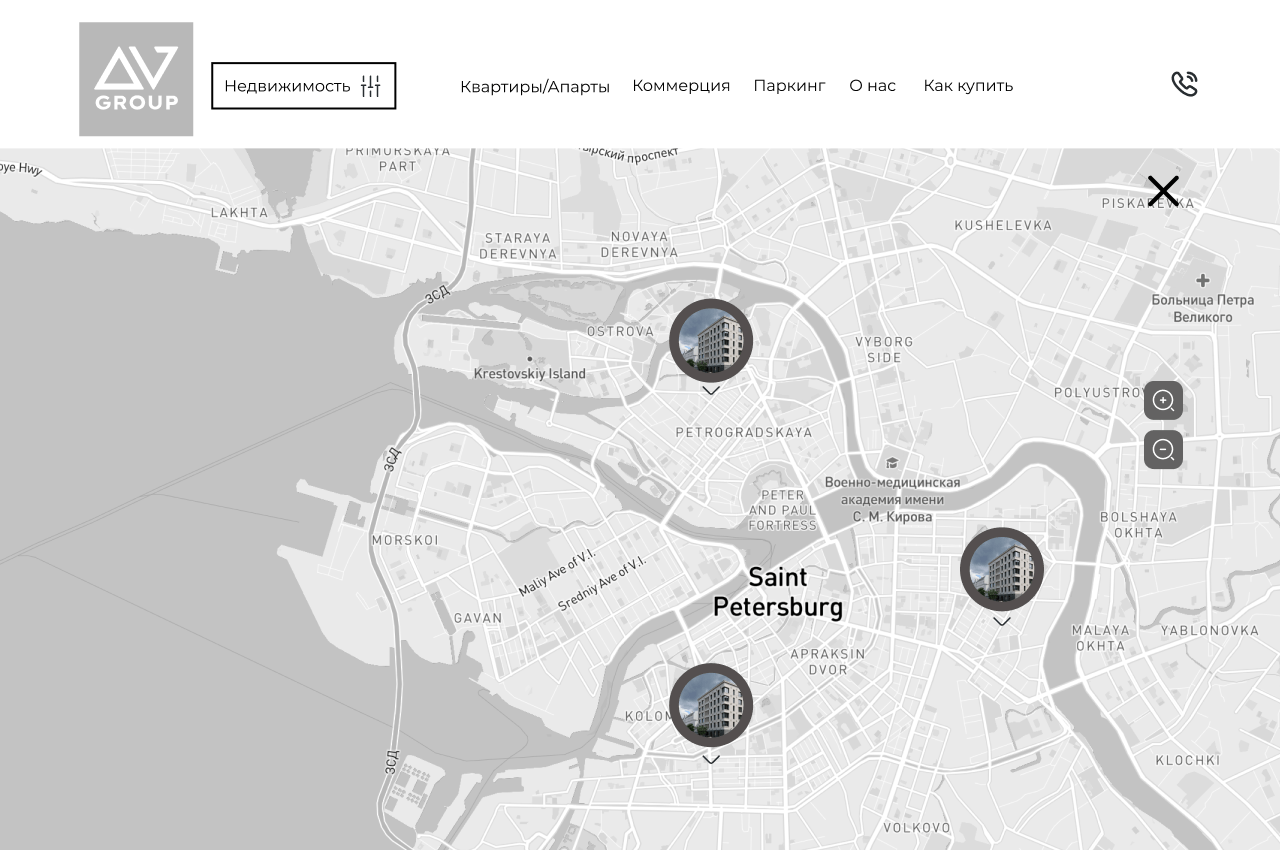Click the filter sliders icon beside Недвижимость
Viewport: 1280px width, 850px height.
click(x=371, y=86)
